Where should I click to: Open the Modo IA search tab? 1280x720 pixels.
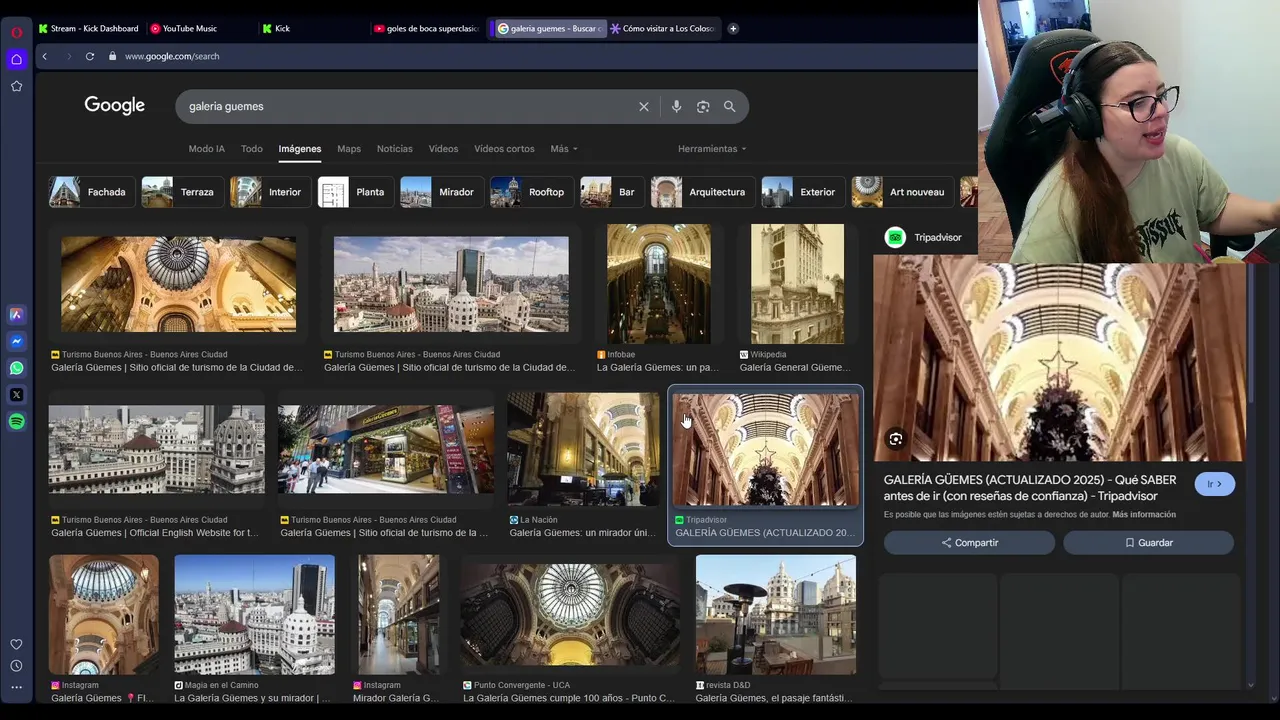pyautogui.click(x=206, y=149)
